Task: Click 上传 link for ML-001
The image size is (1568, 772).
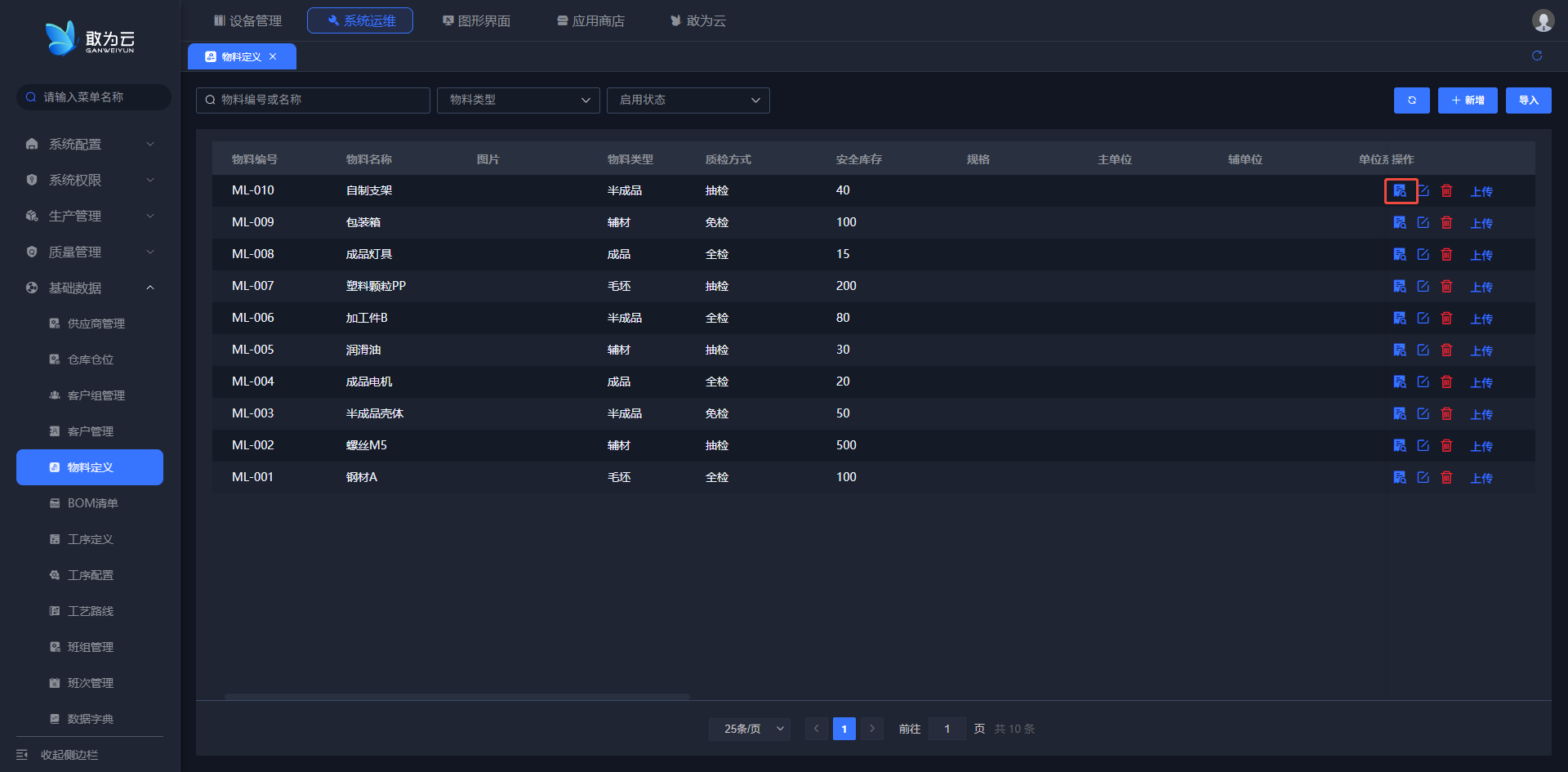Action: (x=1481, y=479)
